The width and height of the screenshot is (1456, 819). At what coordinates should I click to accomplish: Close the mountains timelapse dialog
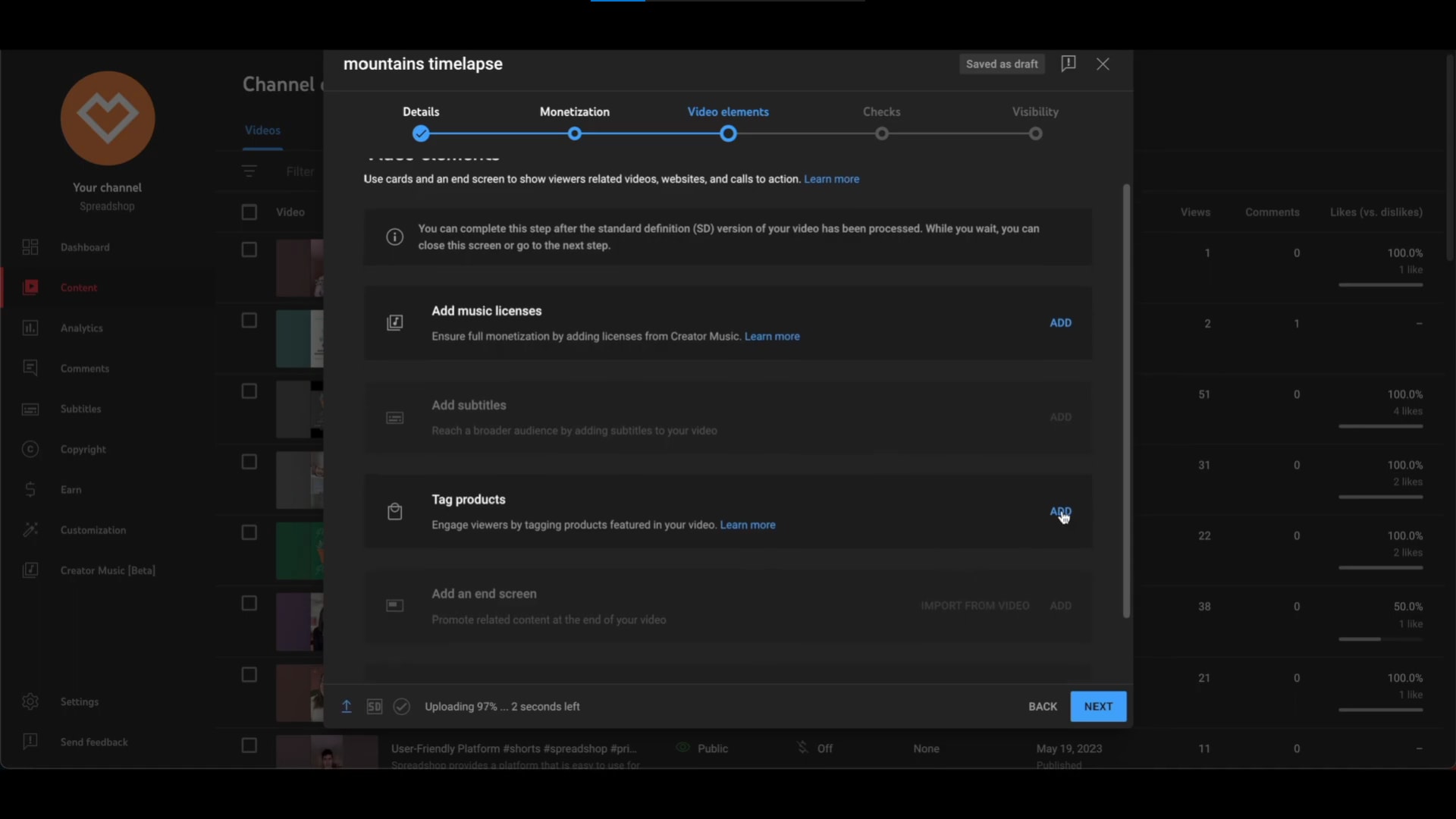point(1103,64)
